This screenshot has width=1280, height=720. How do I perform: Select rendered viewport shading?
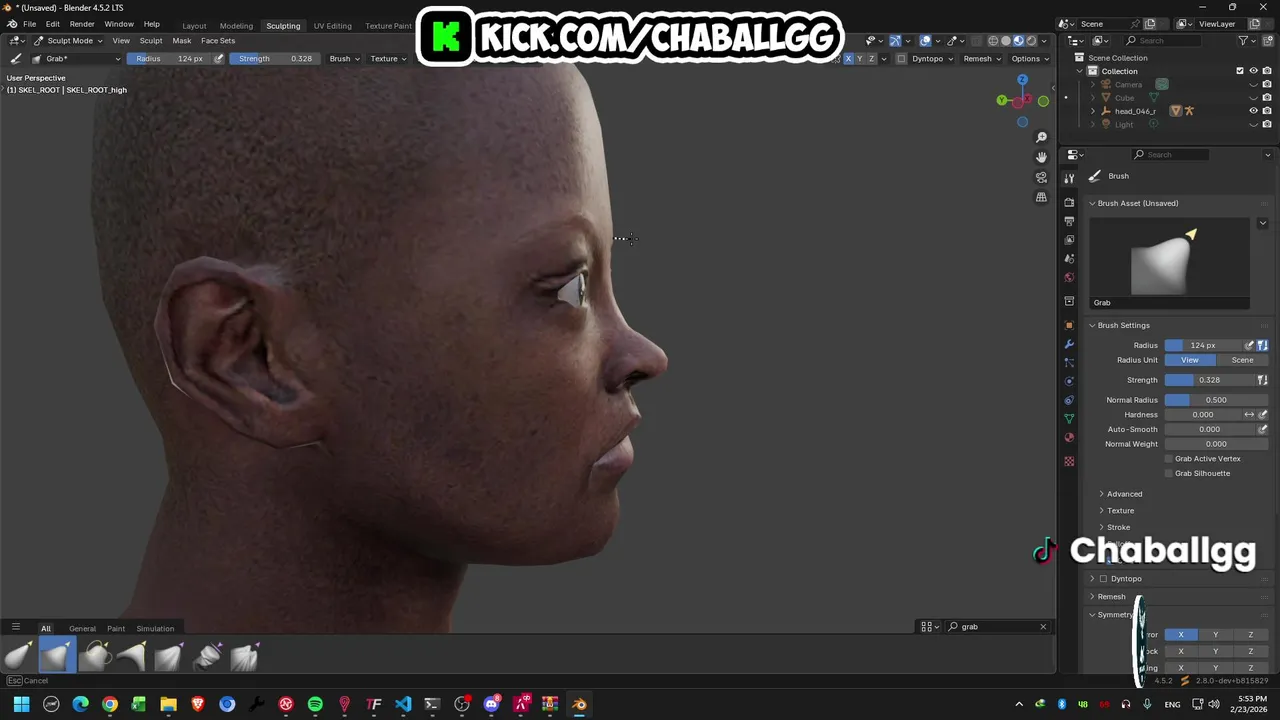click(1031, 41)
